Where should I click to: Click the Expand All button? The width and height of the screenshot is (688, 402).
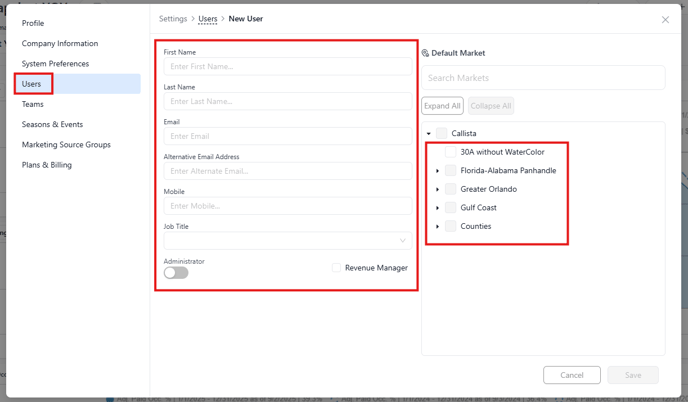442,106
